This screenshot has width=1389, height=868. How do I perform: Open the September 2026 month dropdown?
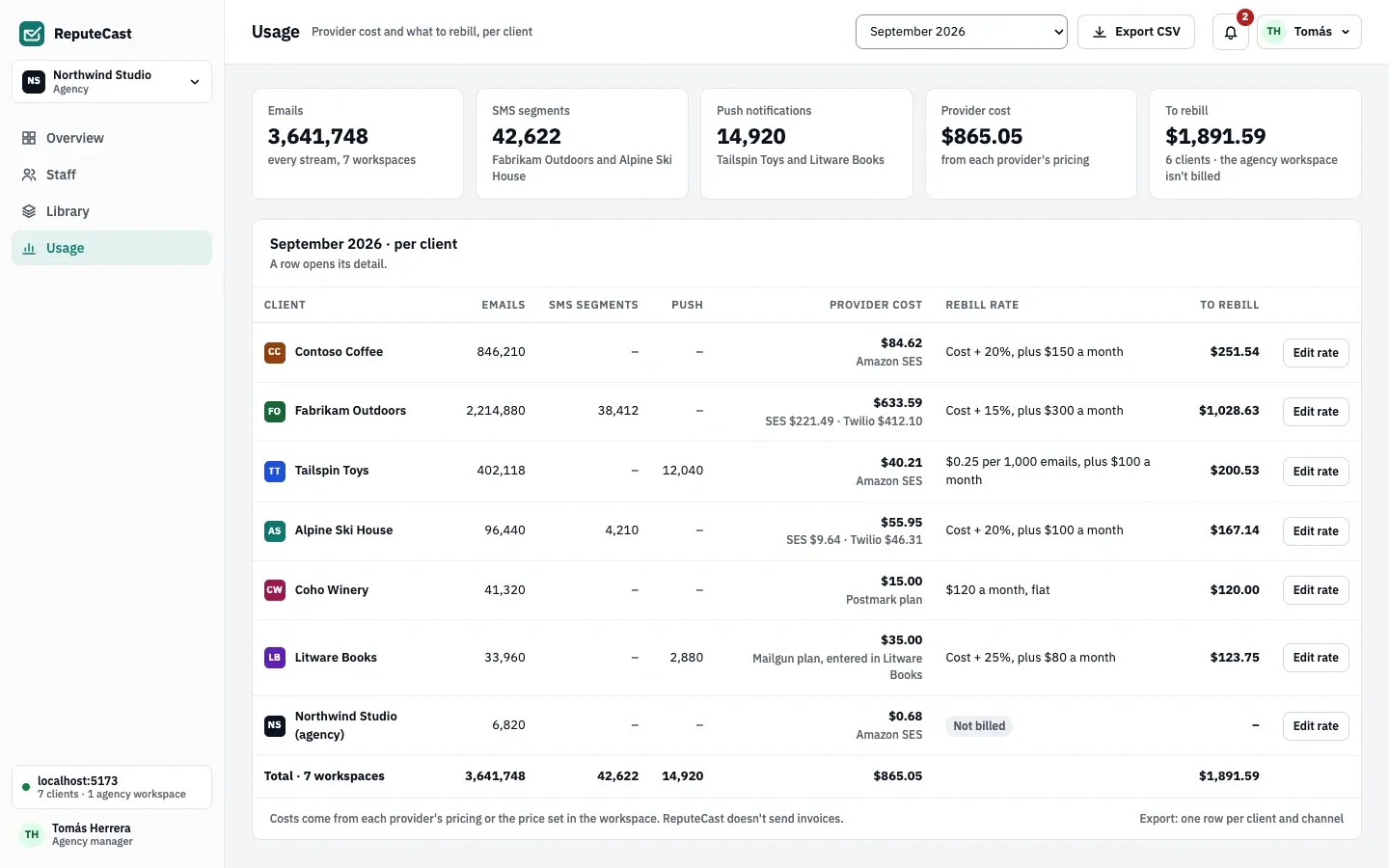tap(962, 32)
